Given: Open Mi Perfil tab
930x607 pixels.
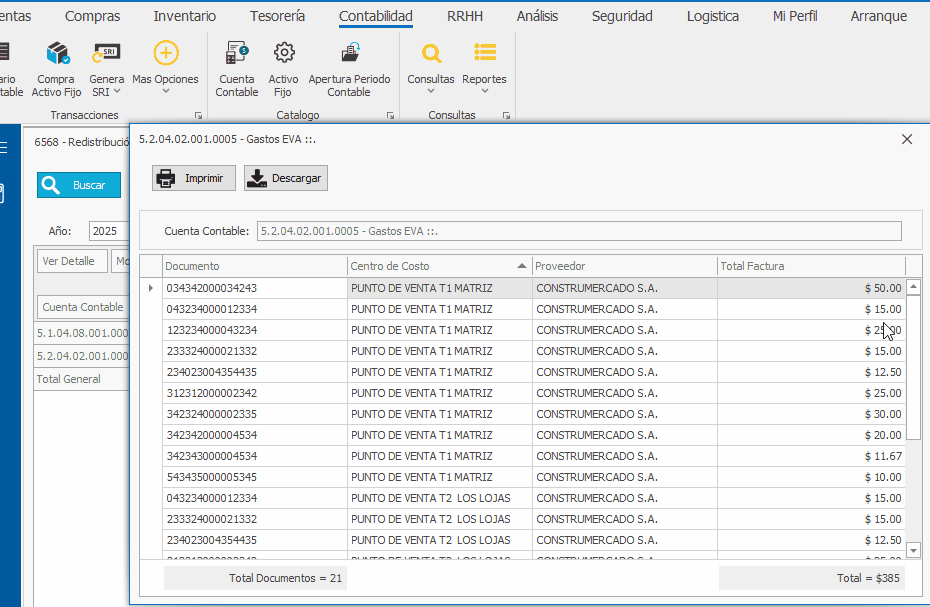Looking at the screenshot, I should tap(795, 16).
